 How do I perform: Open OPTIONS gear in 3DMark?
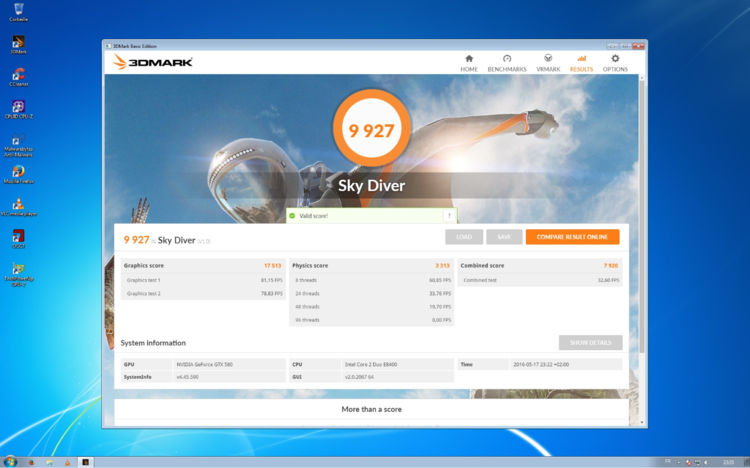click(615, 63)
